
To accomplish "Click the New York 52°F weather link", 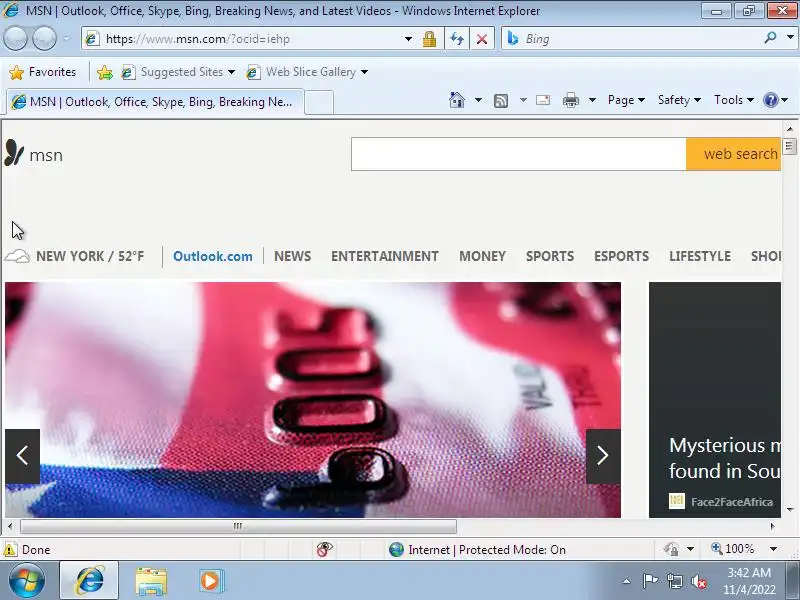I will point(75,256).
